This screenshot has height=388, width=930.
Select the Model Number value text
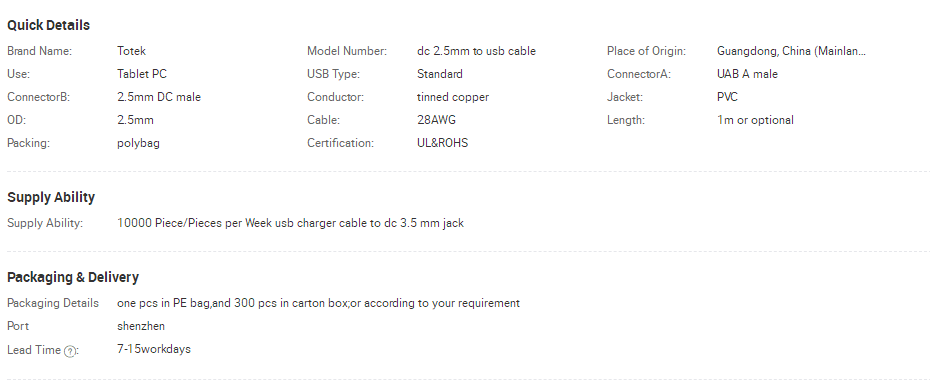(x=476, y=51)
